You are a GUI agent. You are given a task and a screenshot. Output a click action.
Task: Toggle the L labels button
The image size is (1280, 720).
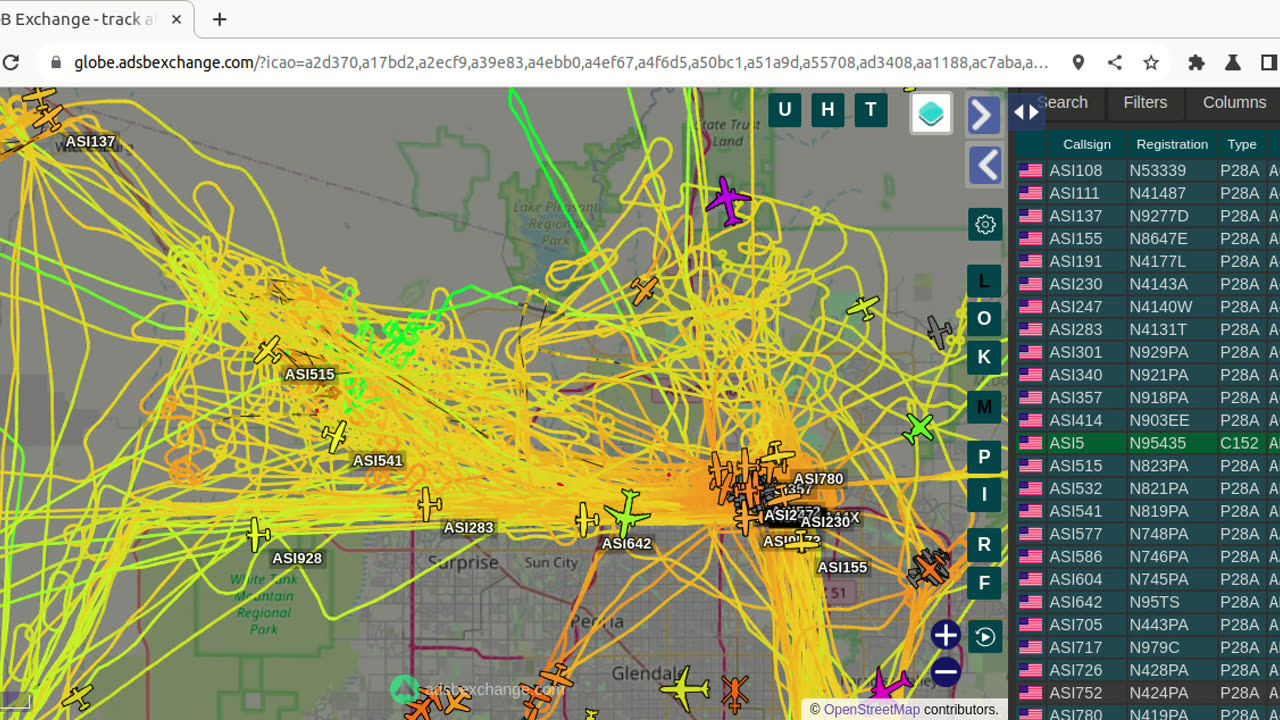pos(984,281)
